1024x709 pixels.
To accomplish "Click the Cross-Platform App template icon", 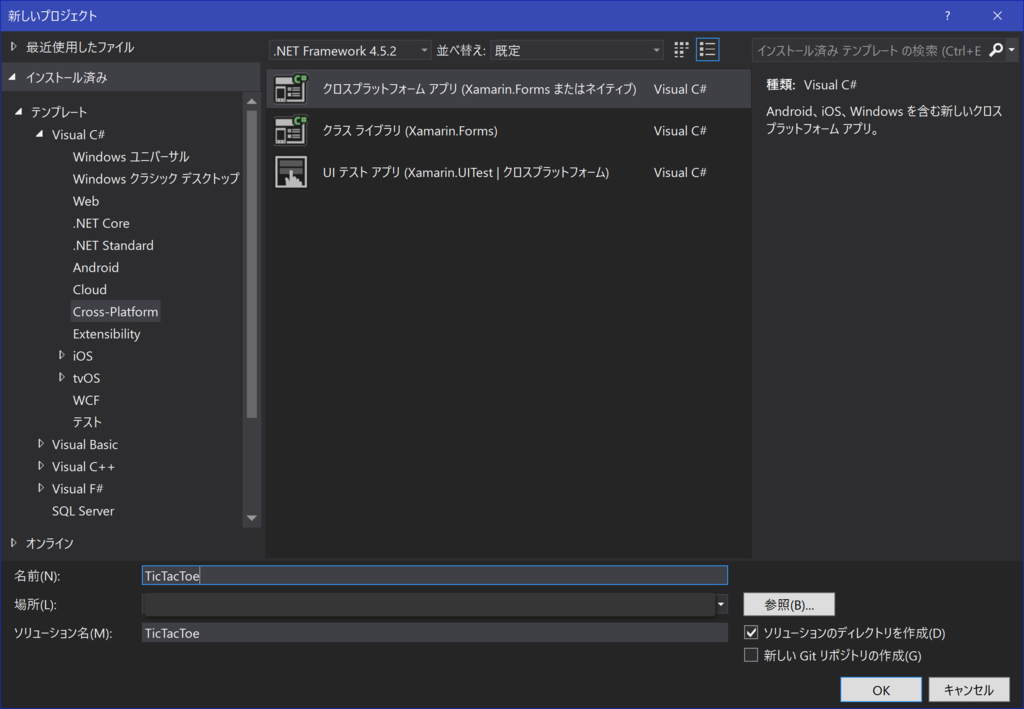I will pyautogui.click(x=291, y=89).
